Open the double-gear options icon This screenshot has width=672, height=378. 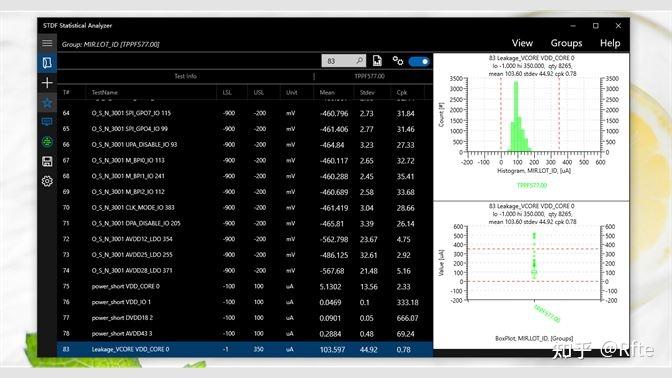(398, 61)
